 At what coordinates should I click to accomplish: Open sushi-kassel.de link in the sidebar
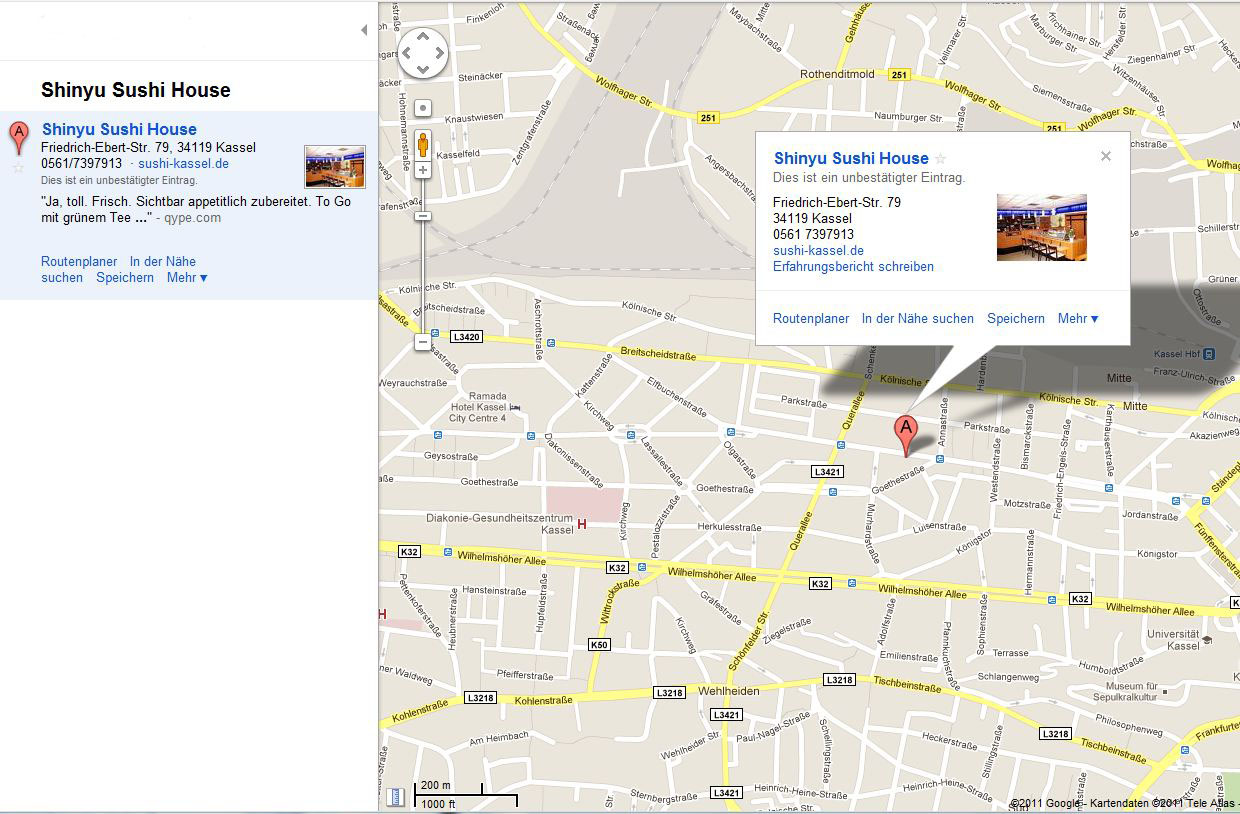click(x=183, y=164)
